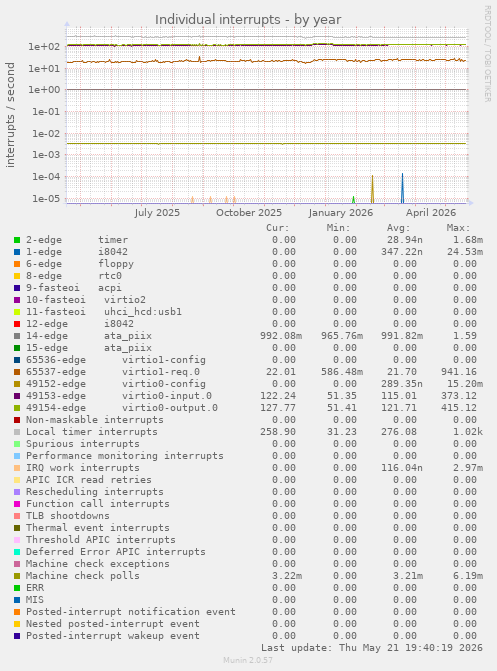This screenshot has height=671, width=497.
Task: Click the April 2026 axis label
Action: point(431,213)
